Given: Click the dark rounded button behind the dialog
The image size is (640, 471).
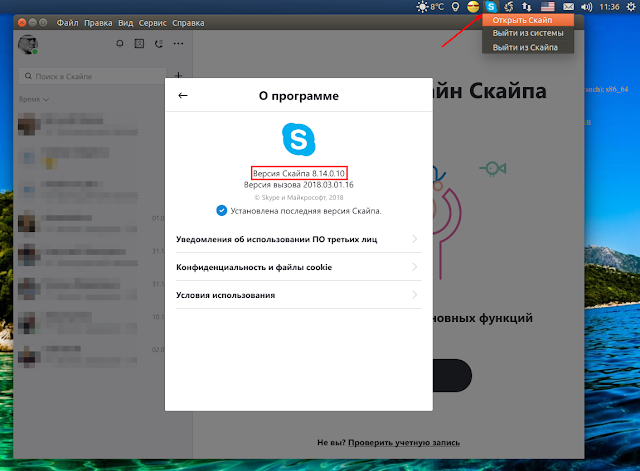Looking at the screenshot, I should (452, 375).
